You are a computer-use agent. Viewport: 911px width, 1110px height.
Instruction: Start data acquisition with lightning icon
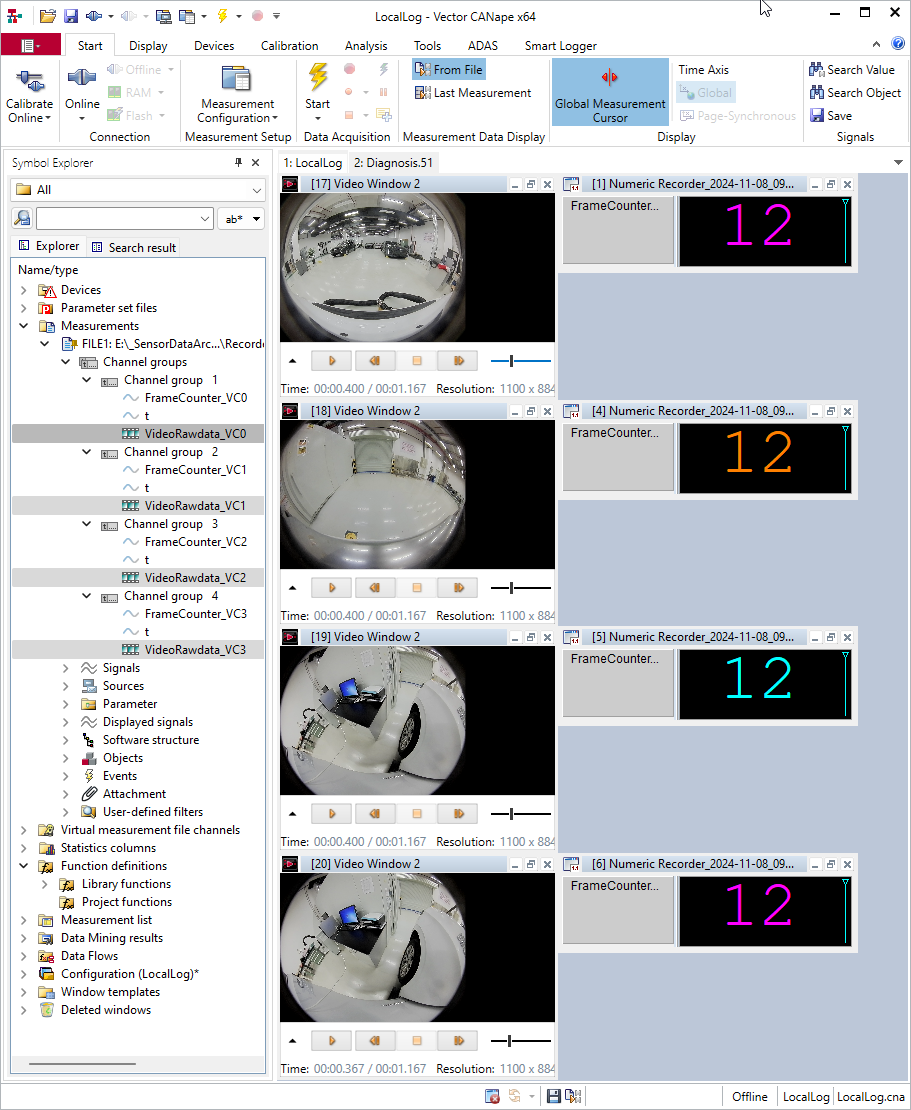pos(317,78)
